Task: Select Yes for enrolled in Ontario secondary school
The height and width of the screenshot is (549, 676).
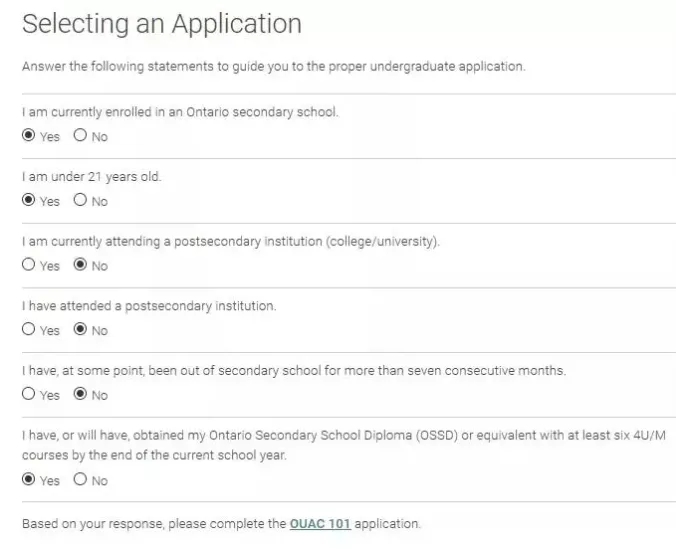Action: (x=28, y=136)
